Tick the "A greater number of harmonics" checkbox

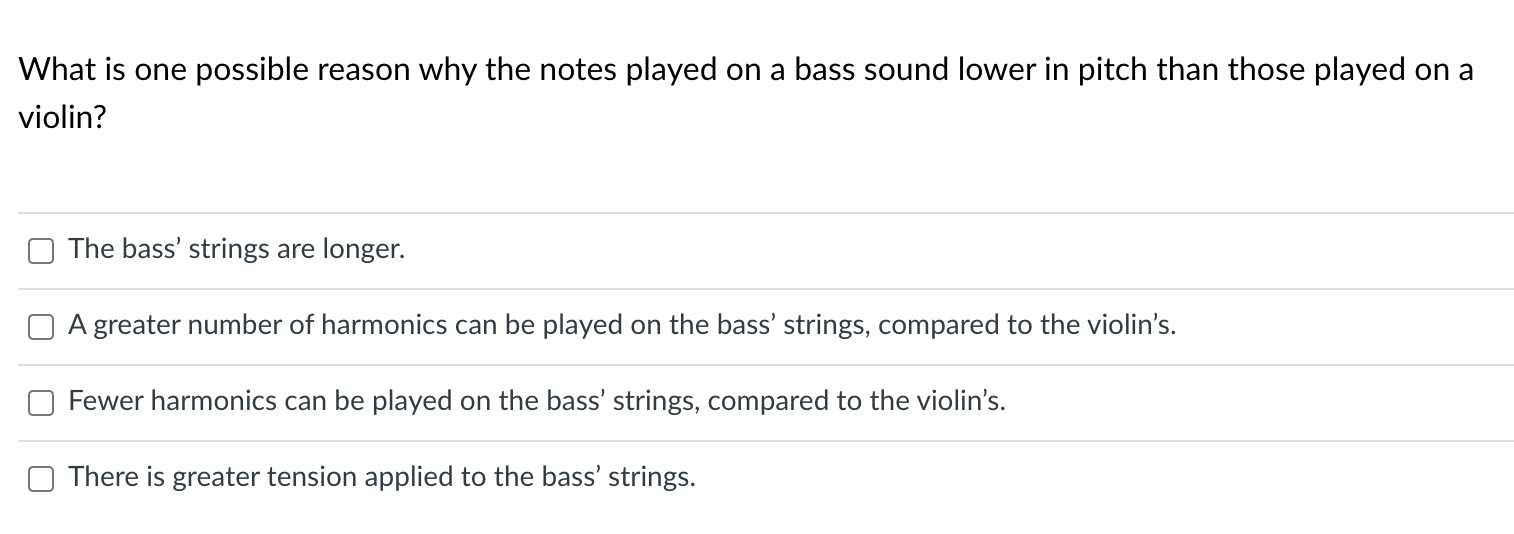pyautogui.click(x=41, y=327)
